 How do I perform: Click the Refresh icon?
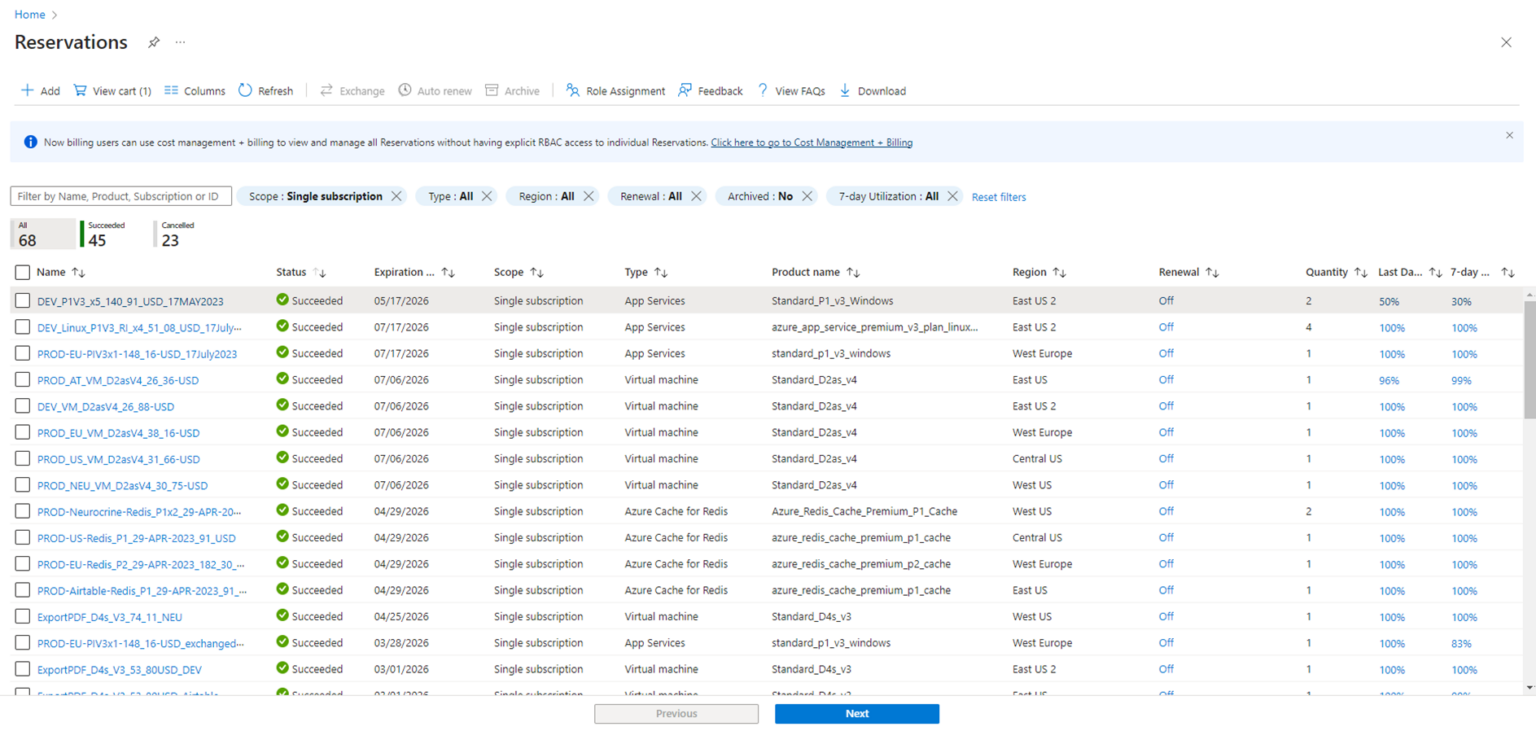tap(242, 90)
